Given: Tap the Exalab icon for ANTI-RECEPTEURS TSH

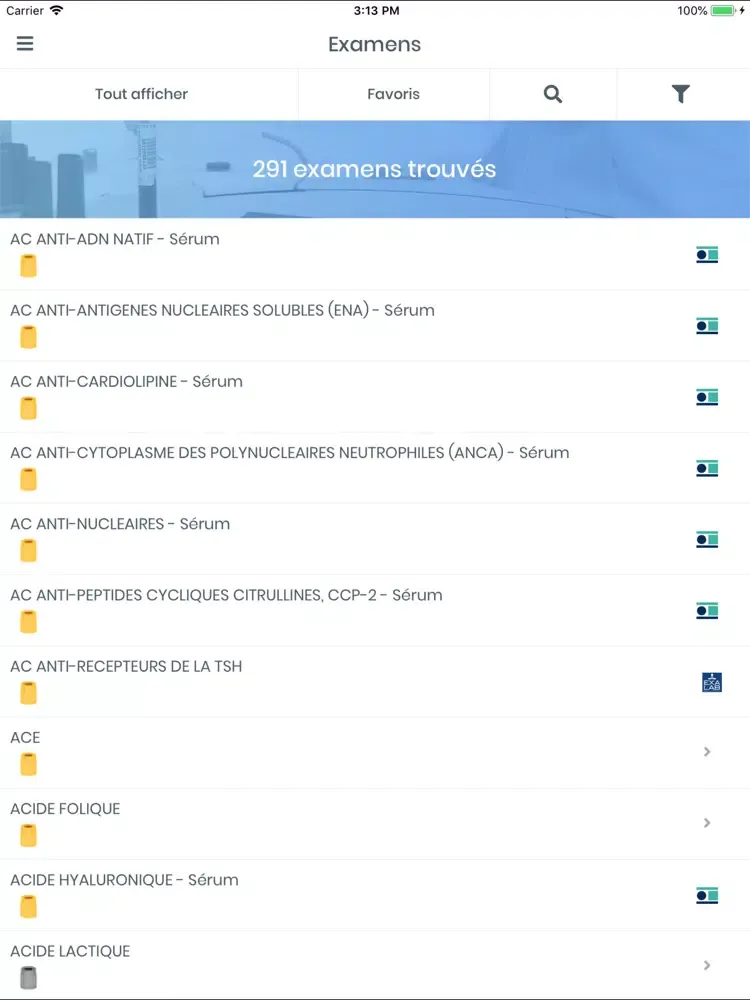Looking at the screenshot, I should [x=711, y=683].
